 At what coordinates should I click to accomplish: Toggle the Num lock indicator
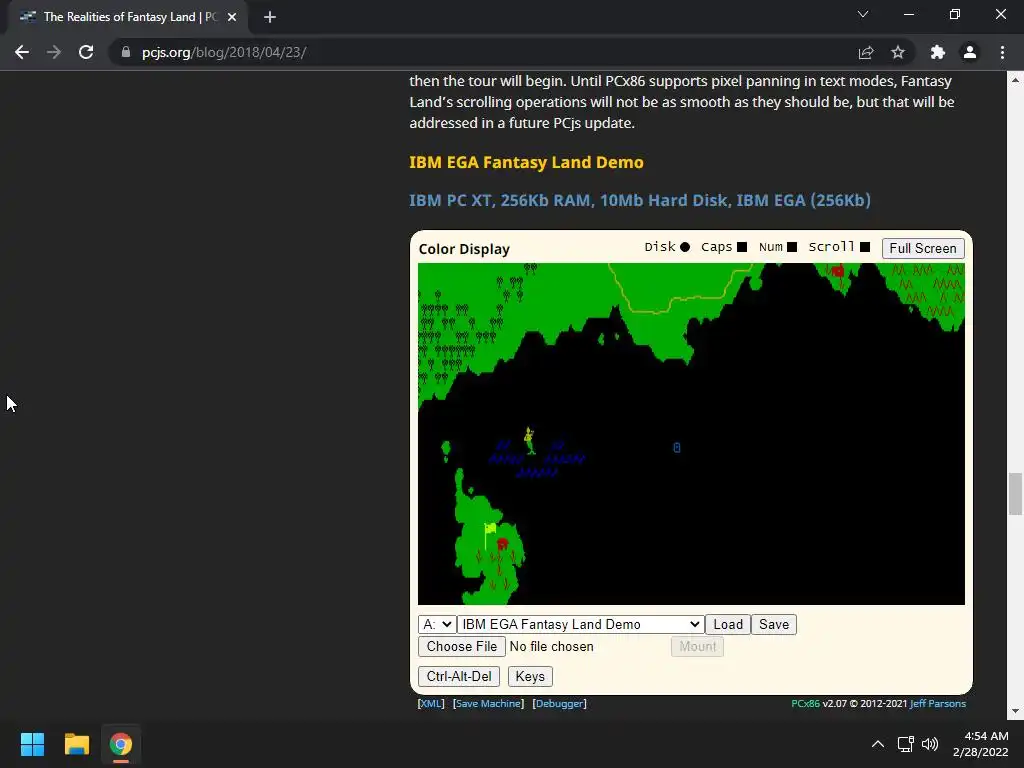point(792,247)
